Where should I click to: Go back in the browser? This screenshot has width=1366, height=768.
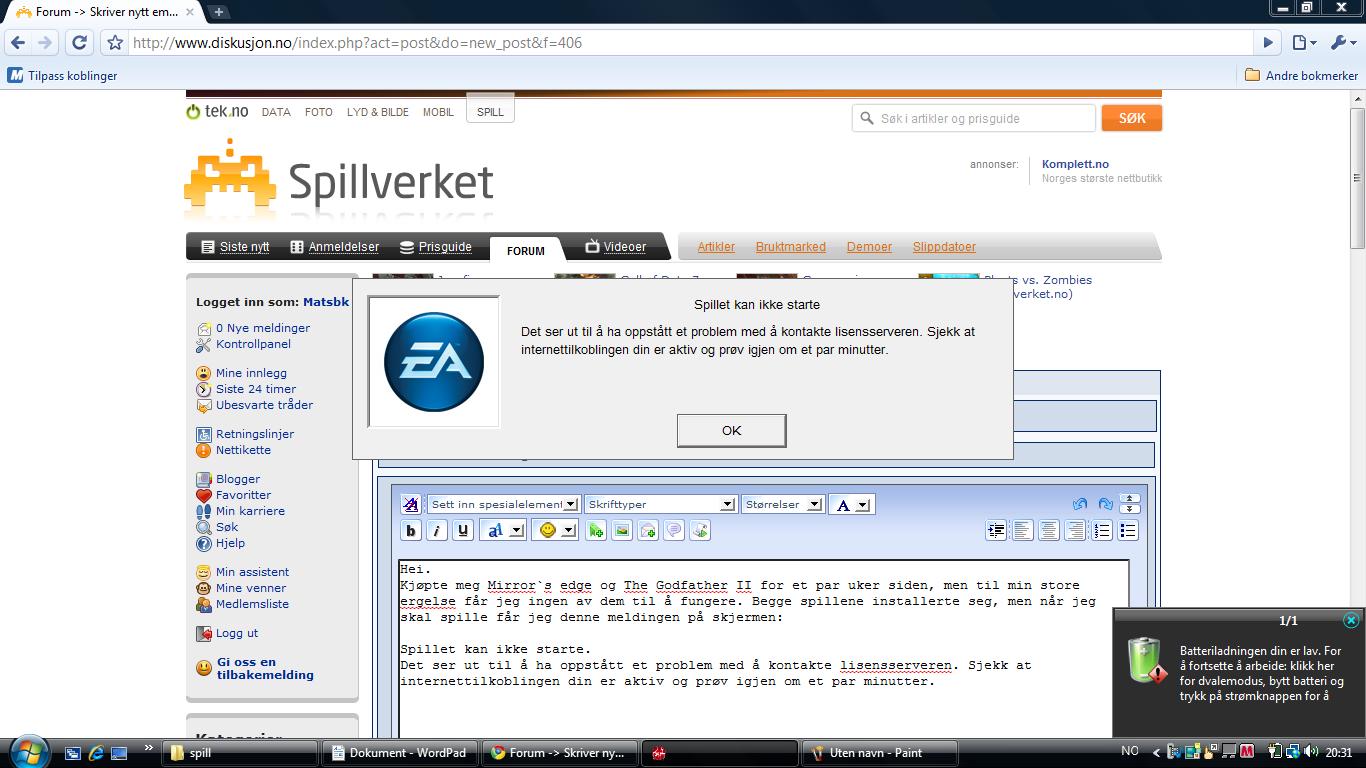tap(18, 42)
